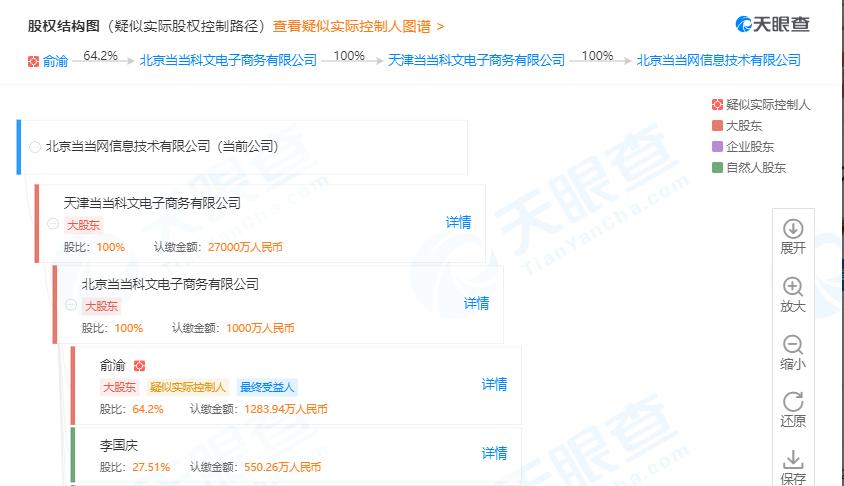Open 详情 for 天津当当科文电子商务有限公司
Screen dimensions: 844x486
coord(458,222)
